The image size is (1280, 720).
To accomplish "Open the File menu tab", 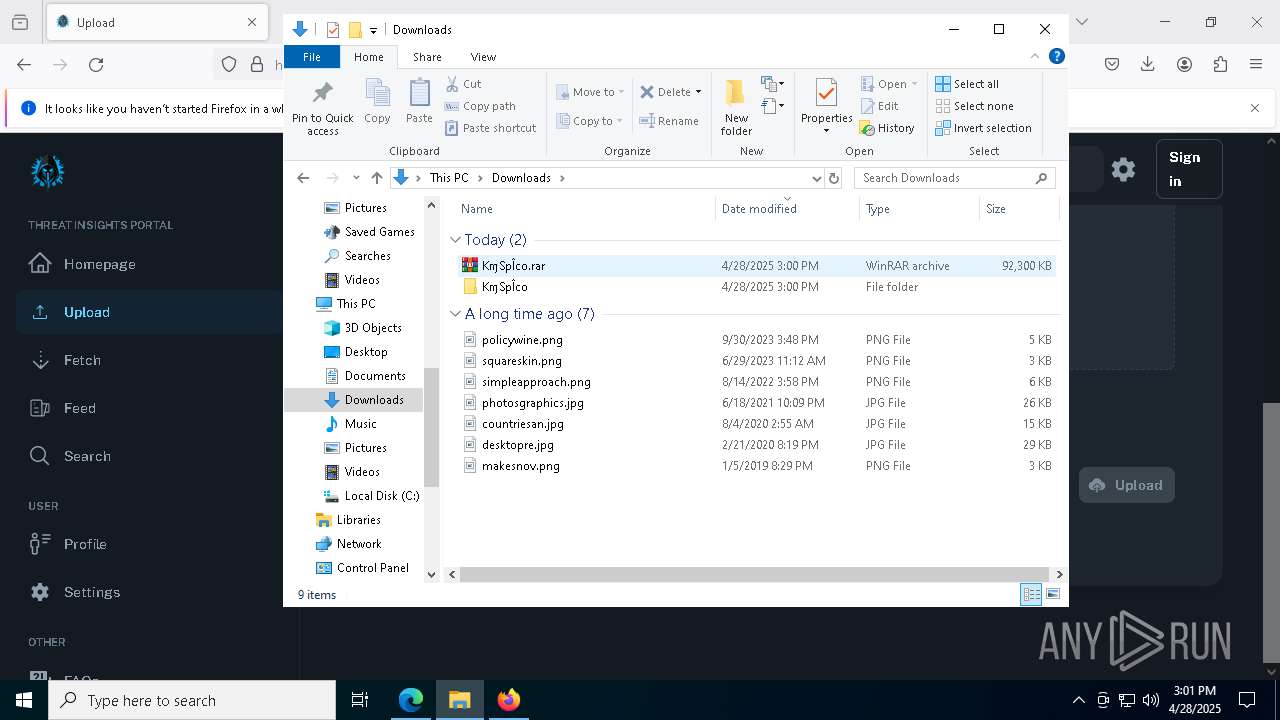I will (x=312, y=57).
